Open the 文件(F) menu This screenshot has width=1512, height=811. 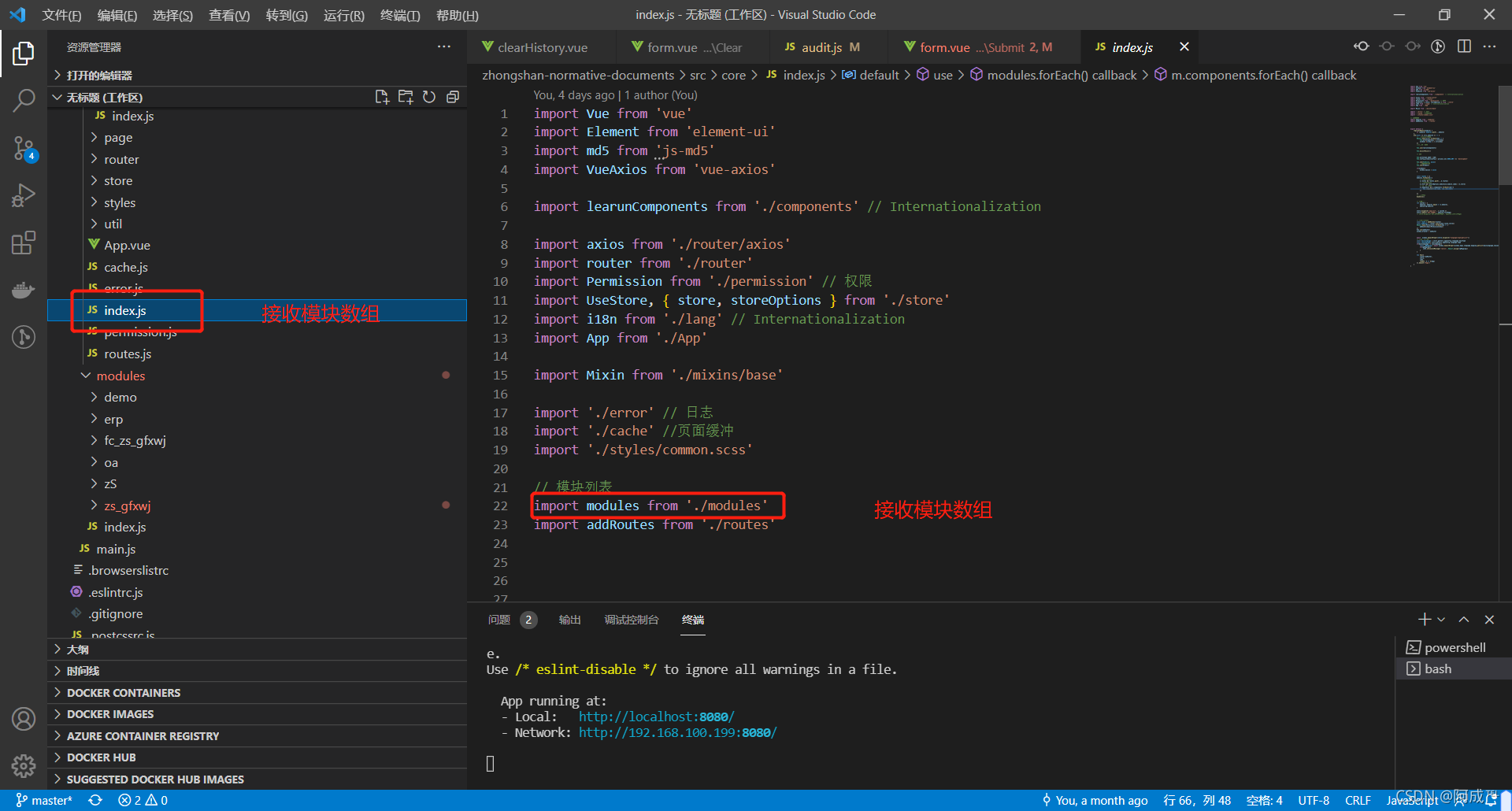pos(61,15)
